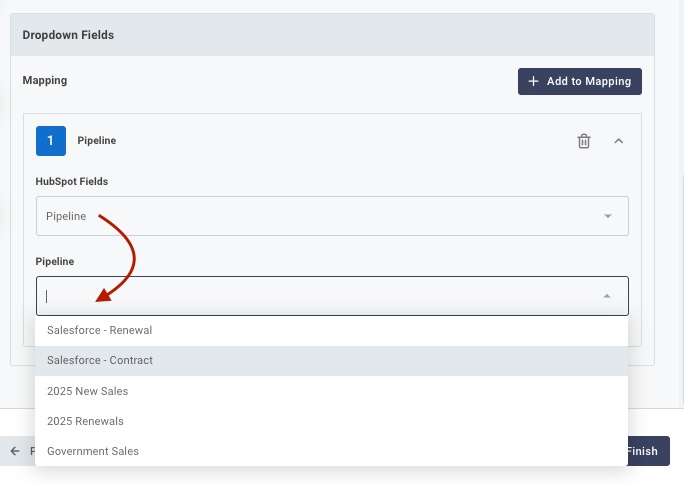This screenshot has height=485, width=684.
Task: Click the plus icon on Add to Mapping
Action: click(533, 81)
